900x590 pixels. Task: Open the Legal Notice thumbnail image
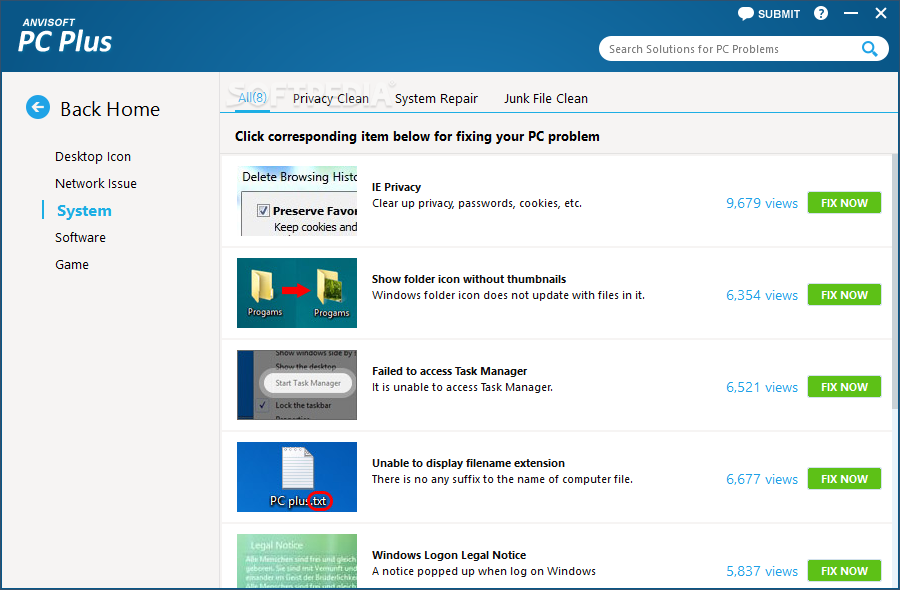click(297, 561)
